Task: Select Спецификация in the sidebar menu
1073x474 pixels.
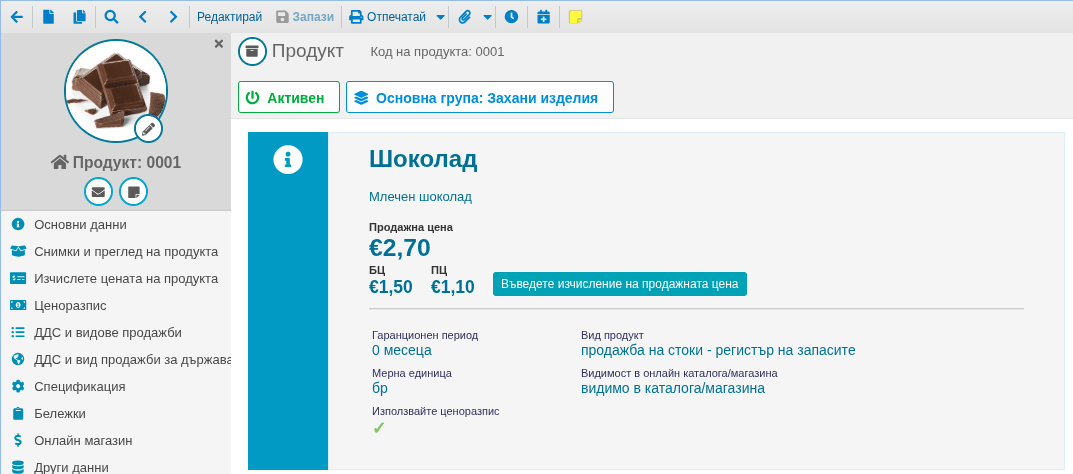Action: coord(79,386)
